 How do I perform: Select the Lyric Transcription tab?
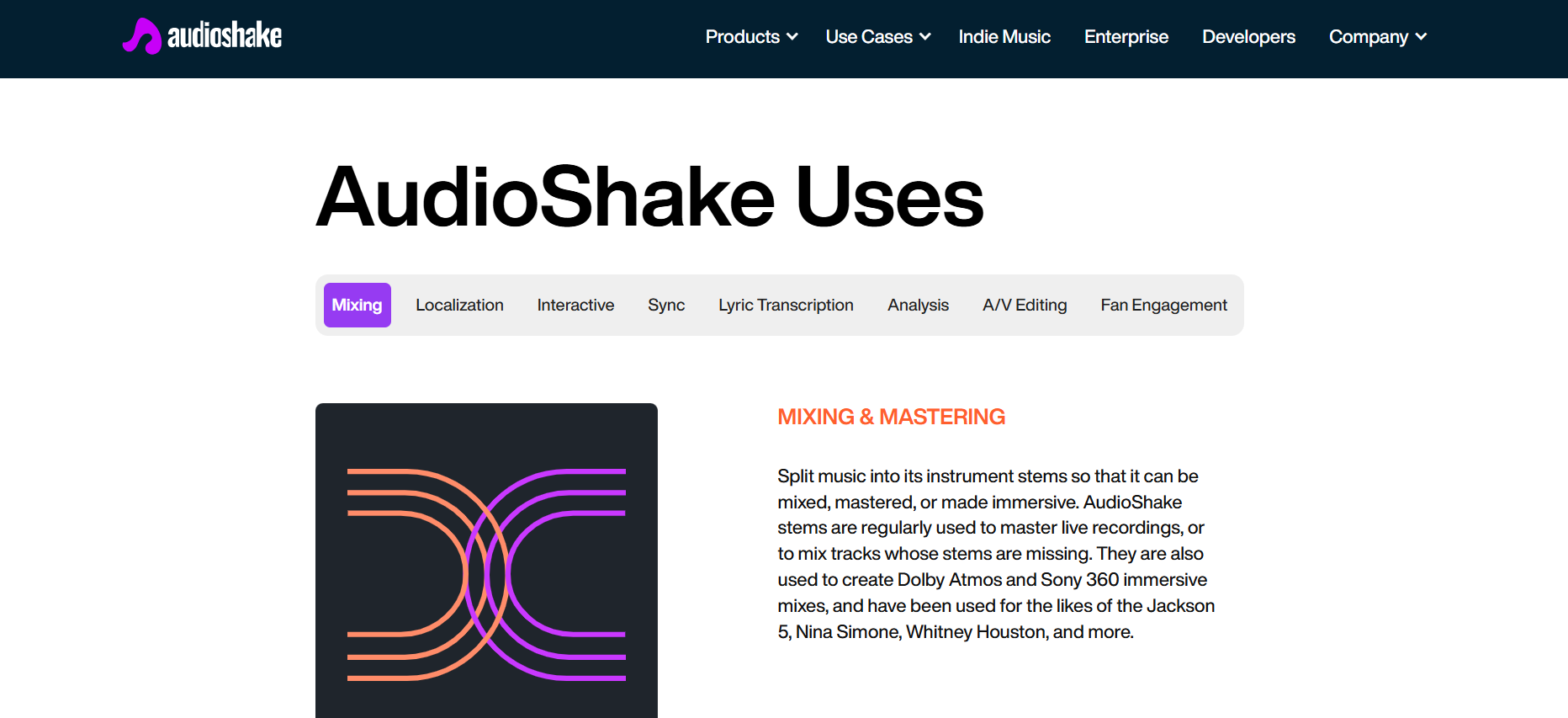click(786, 305)
